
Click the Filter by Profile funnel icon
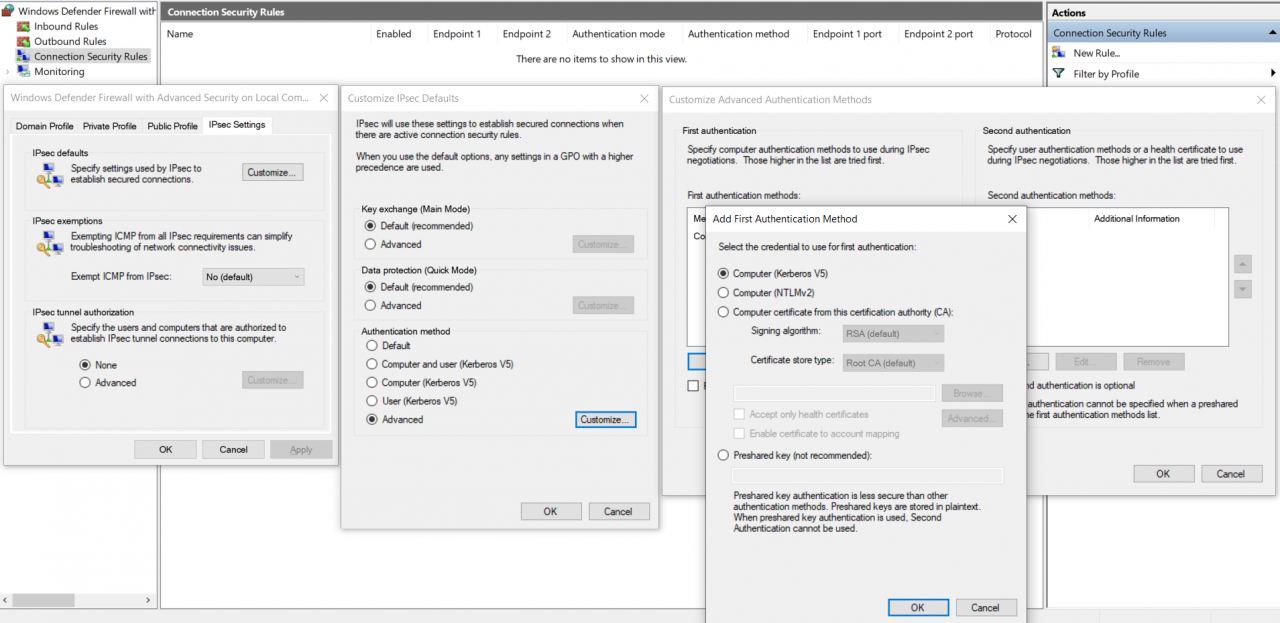[1059, 74]
